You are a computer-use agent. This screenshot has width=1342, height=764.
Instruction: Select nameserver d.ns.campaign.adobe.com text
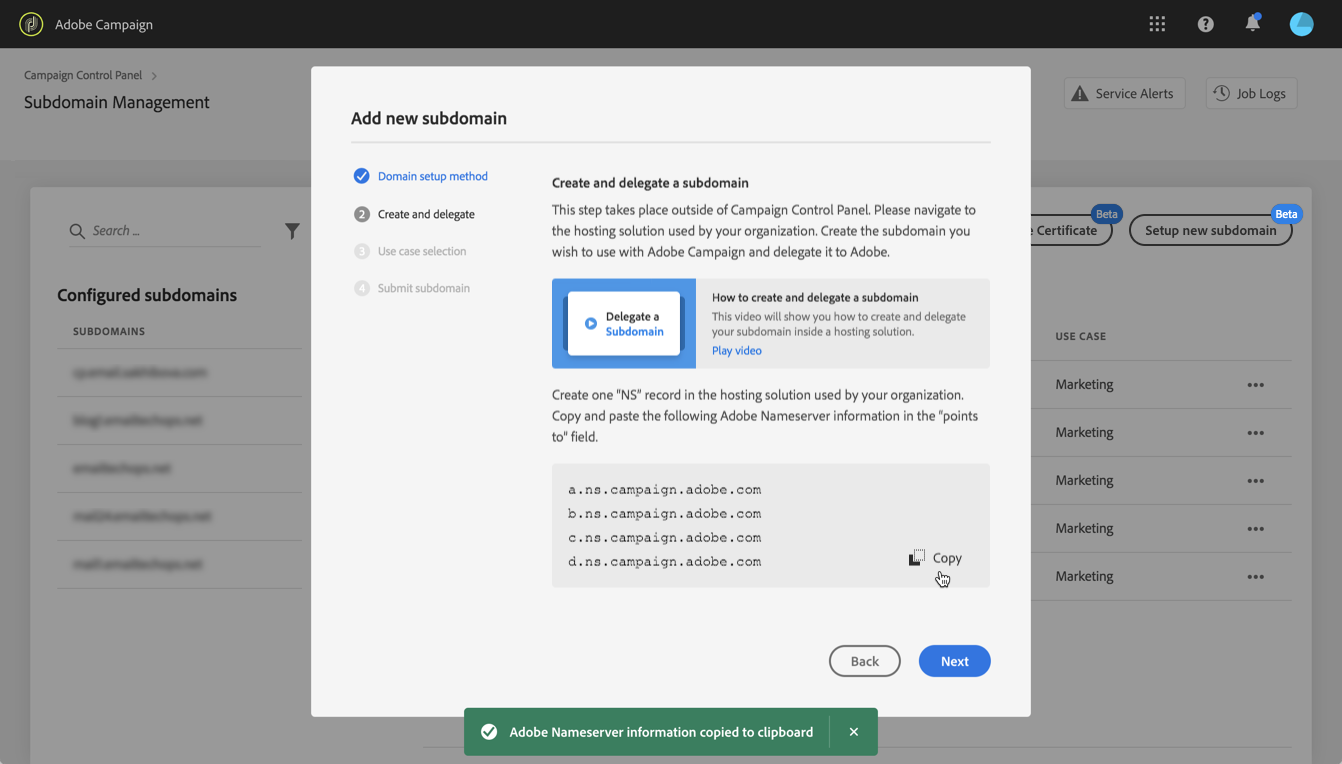665,562
